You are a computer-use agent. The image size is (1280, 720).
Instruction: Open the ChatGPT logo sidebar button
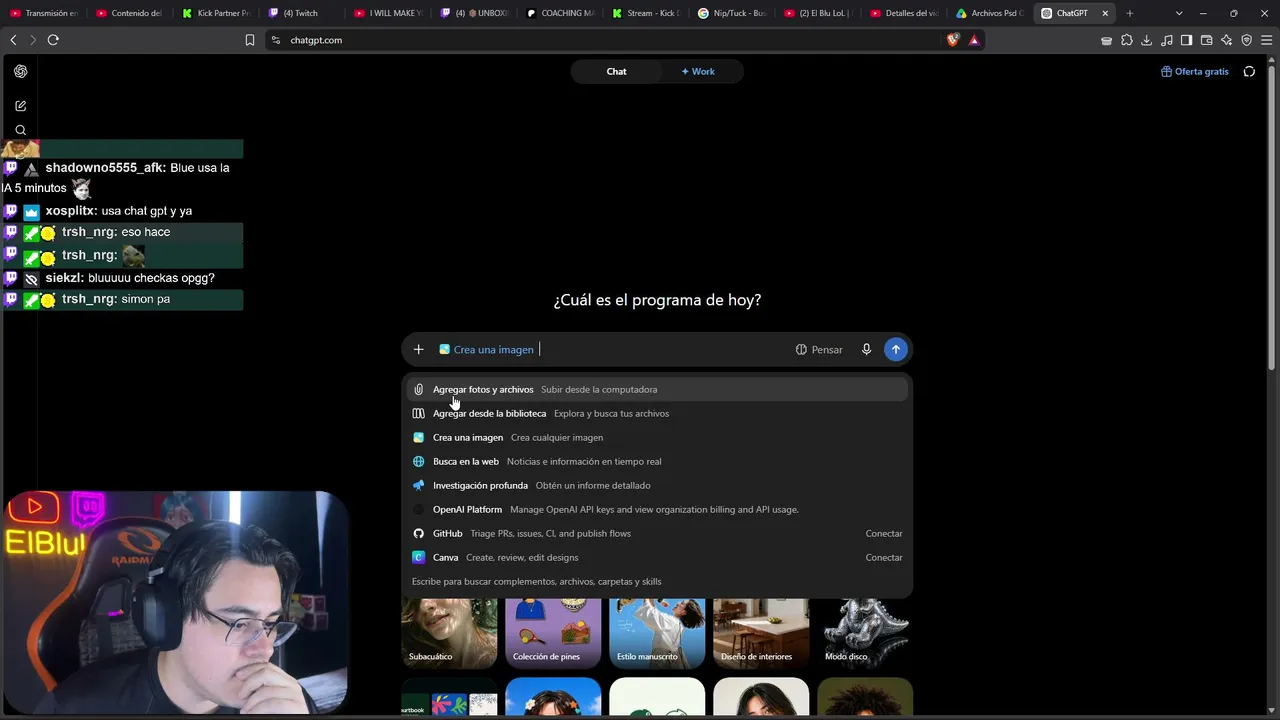tap(21, 71)
